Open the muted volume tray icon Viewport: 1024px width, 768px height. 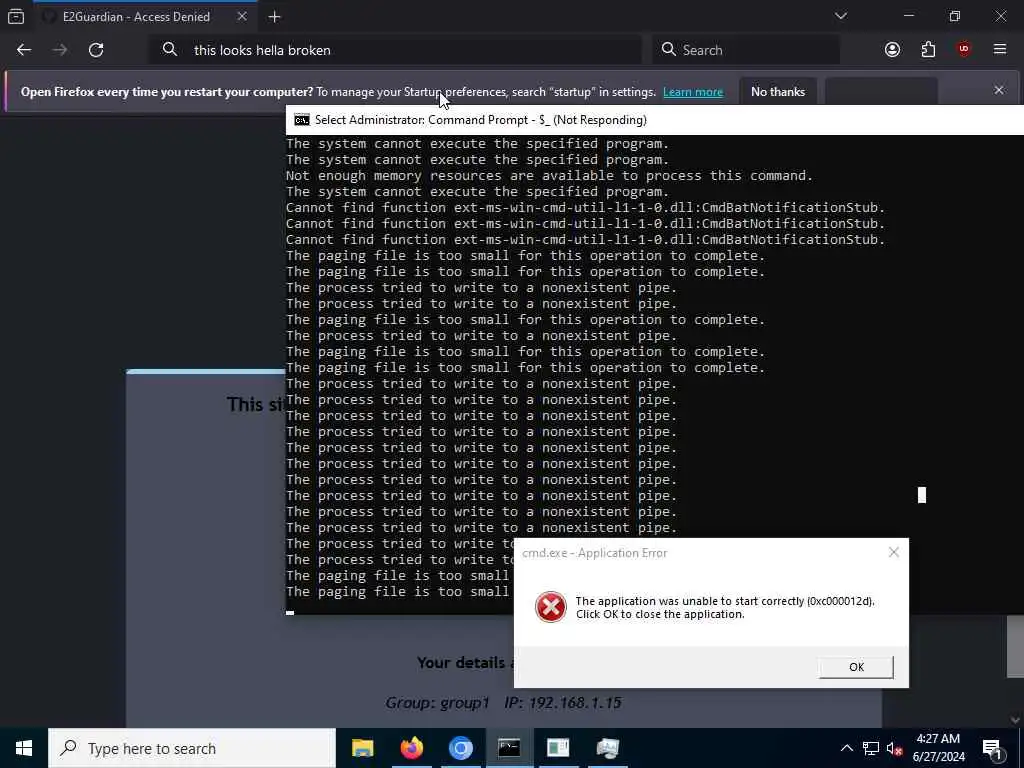894,748
